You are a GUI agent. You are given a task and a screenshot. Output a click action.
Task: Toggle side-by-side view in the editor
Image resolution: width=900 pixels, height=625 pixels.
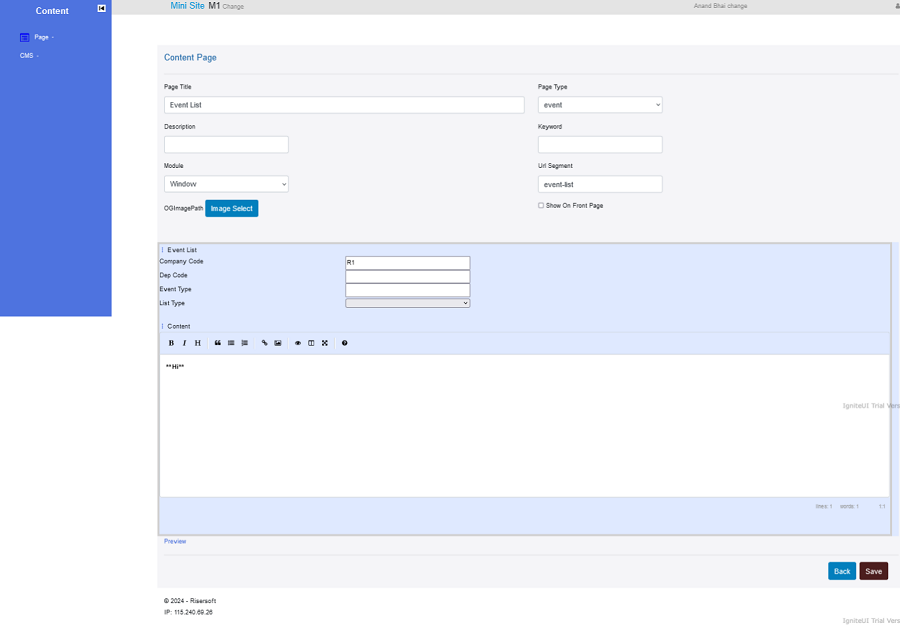(311, 343)
